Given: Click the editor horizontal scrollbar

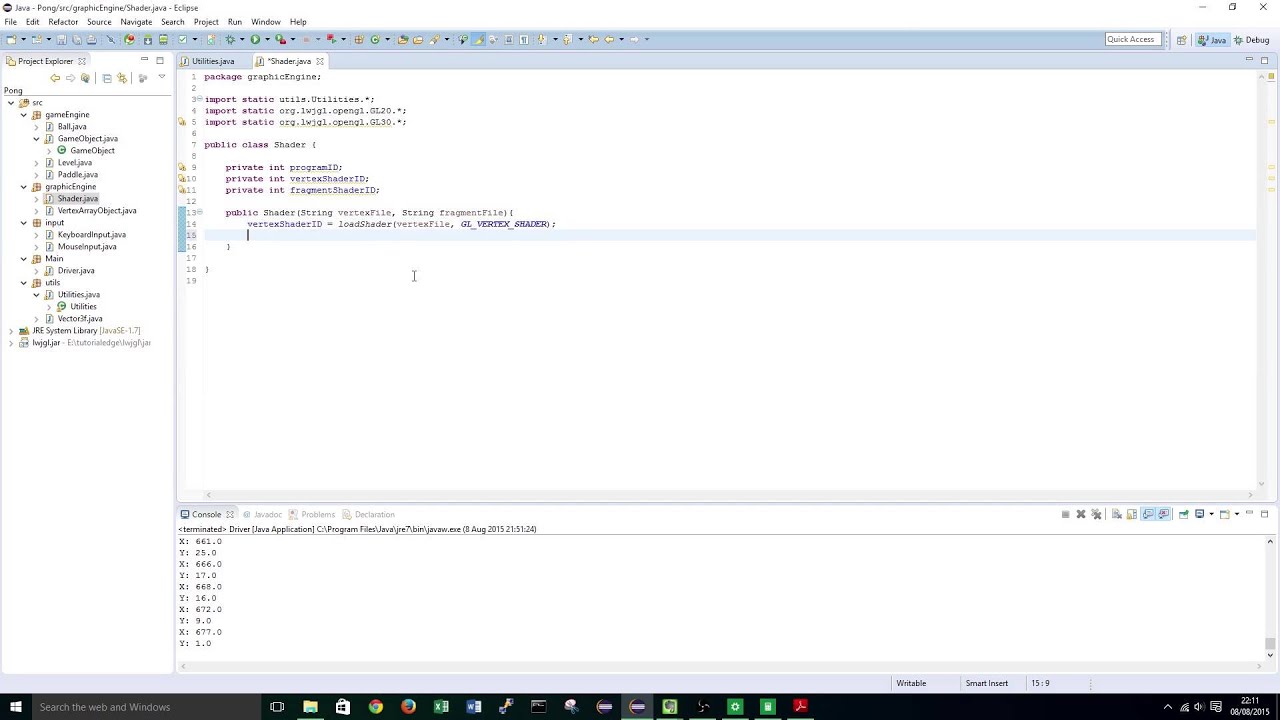Looking at the screenshot, I should (730, 495).
